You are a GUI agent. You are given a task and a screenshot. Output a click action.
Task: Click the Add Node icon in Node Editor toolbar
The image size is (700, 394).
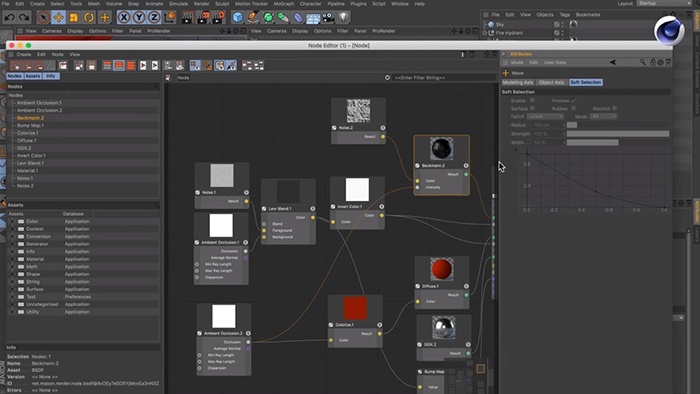pos(15,66)
